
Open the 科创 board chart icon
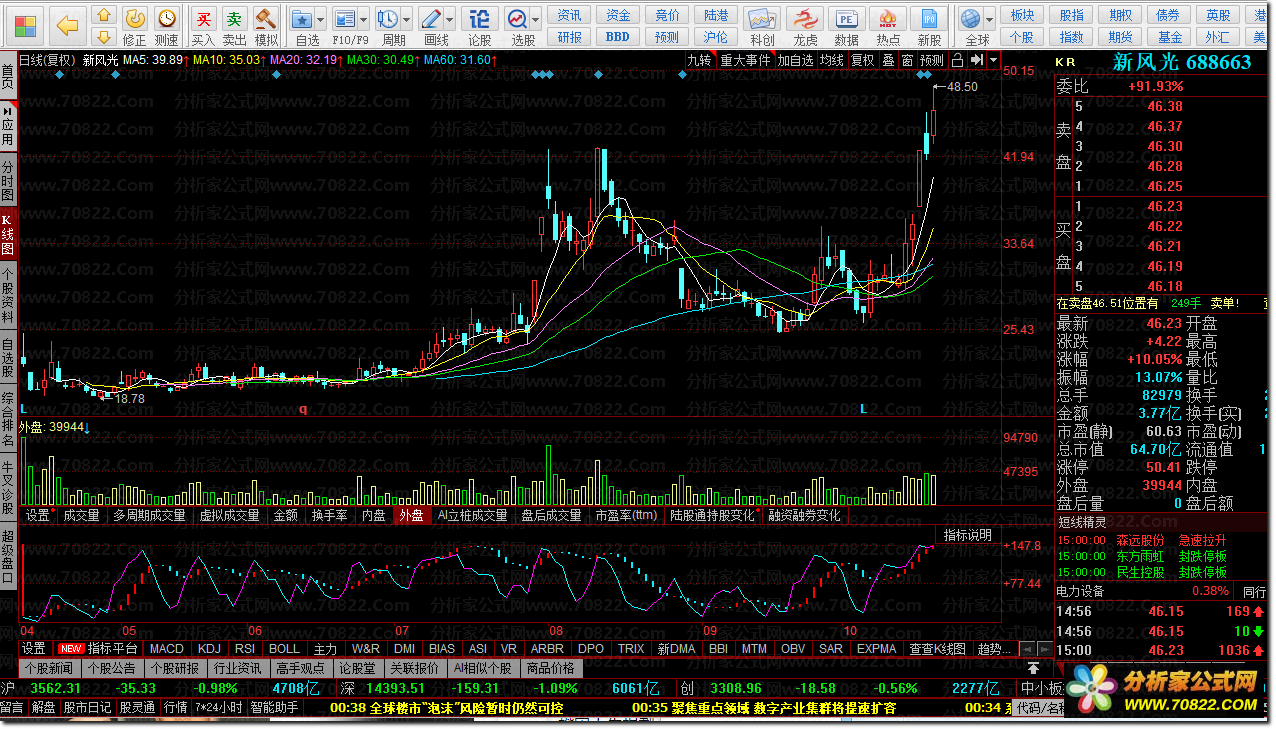[762, 26]
